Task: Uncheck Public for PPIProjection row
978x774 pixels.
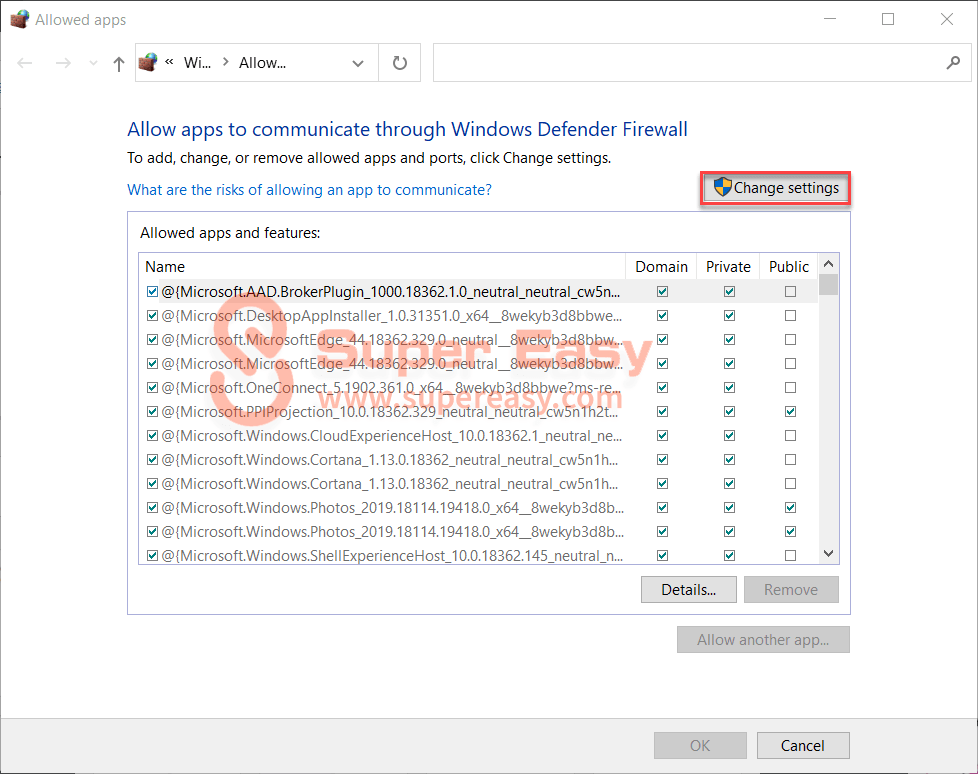Action: 790,412
